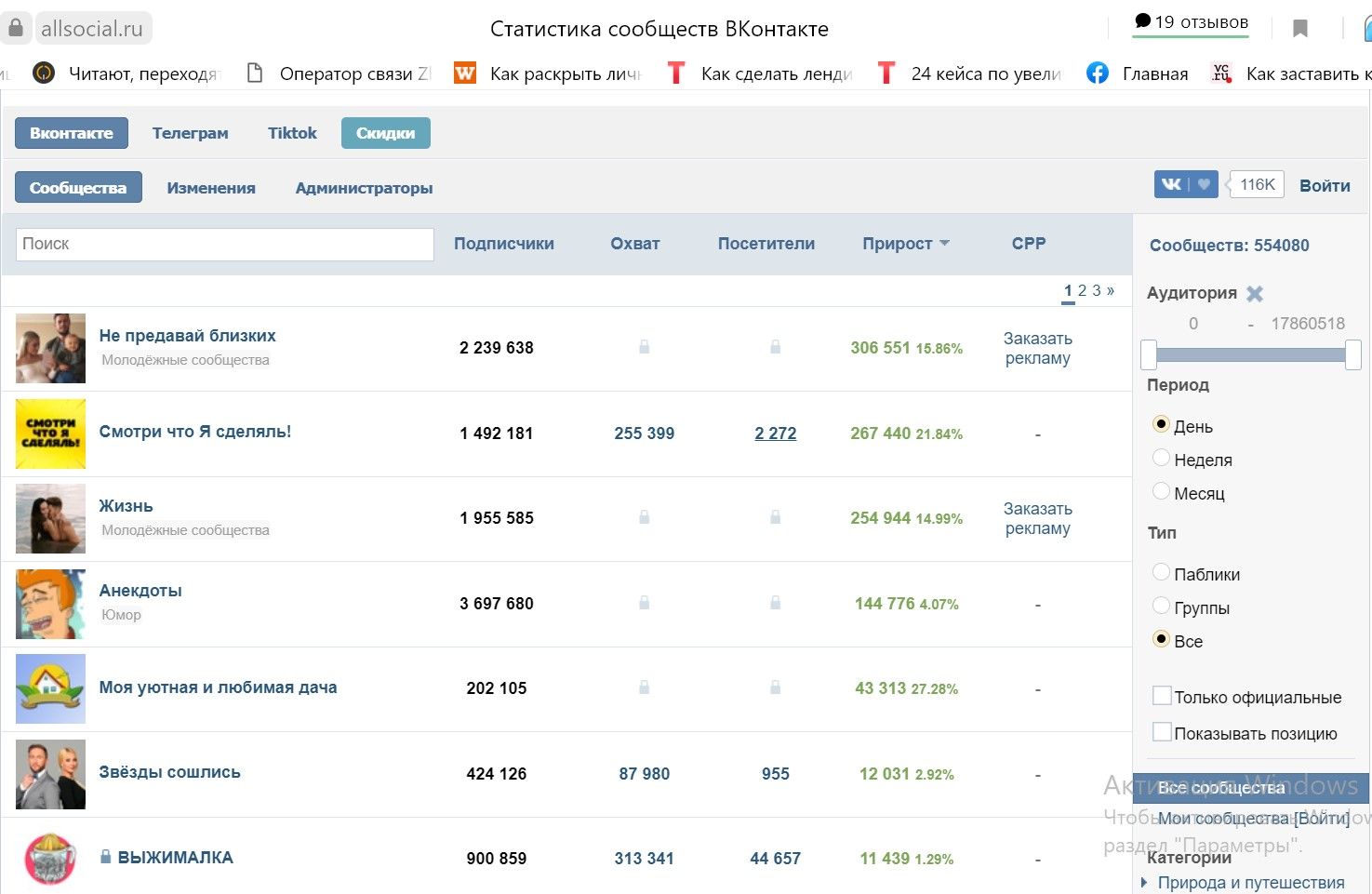Click Заказать рекламу for Не предавай близких
The image size is (1372, 894).
(1037, 348)
